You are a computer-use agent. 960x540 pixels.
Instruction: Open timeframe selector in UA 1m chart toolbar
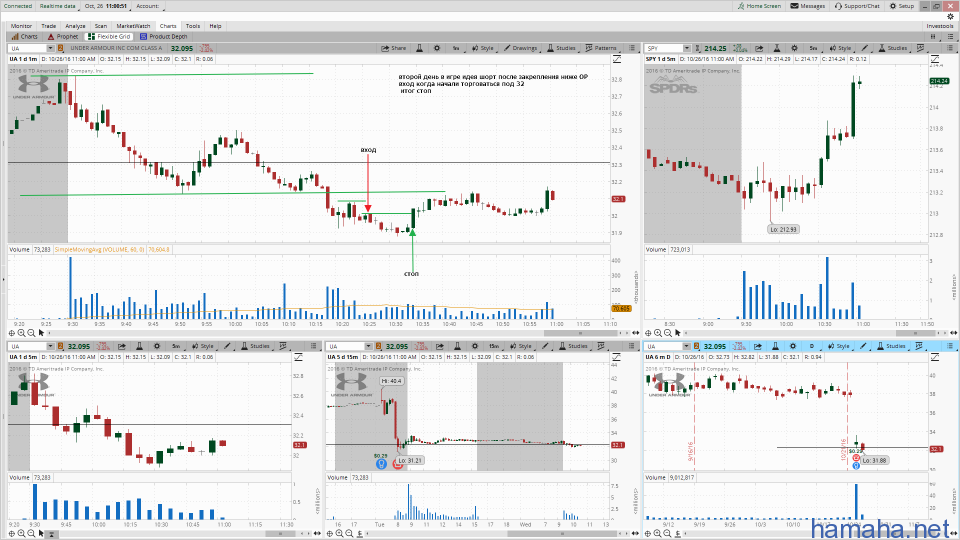tap(456, 48)
